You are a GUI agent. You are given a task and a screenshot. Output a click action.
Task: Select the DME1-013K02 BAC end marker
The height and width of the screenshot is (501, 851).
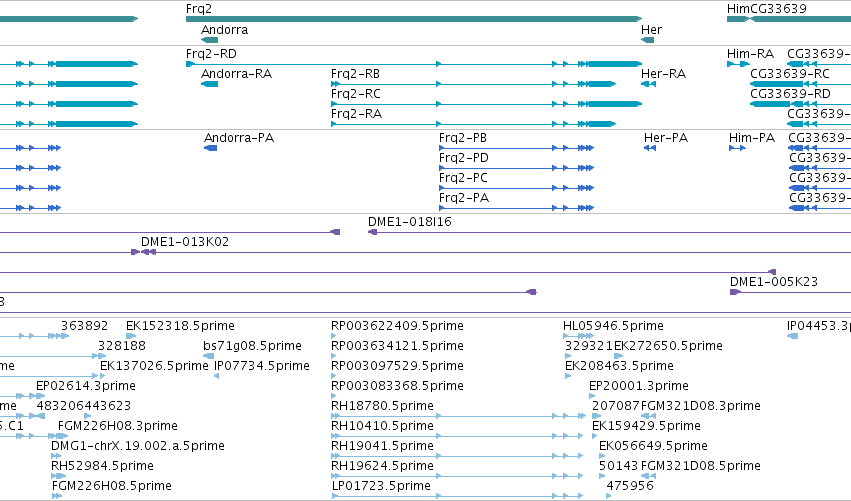click(x=144, y=252)
